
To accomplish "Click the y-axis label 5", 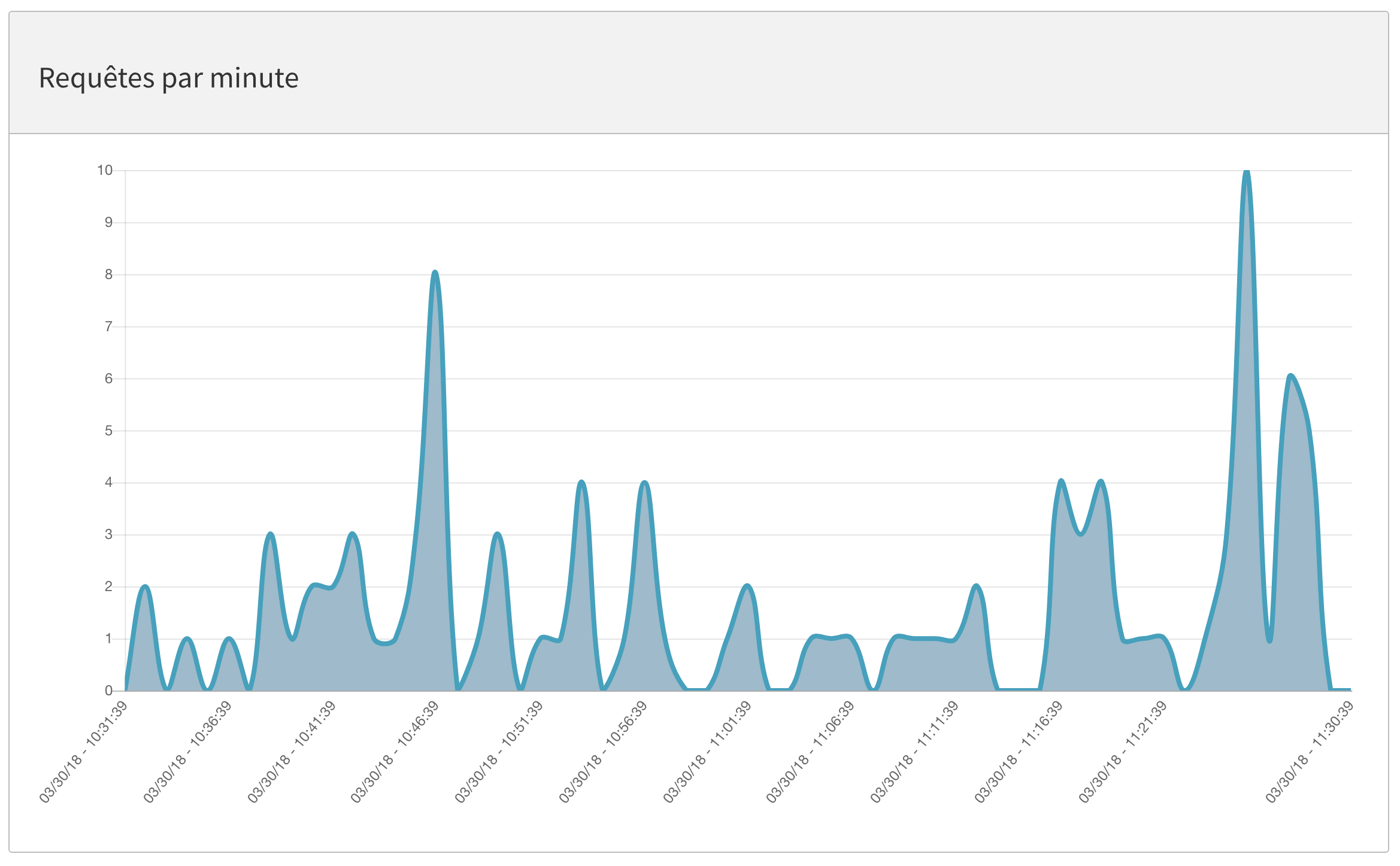I will point(108,431).
